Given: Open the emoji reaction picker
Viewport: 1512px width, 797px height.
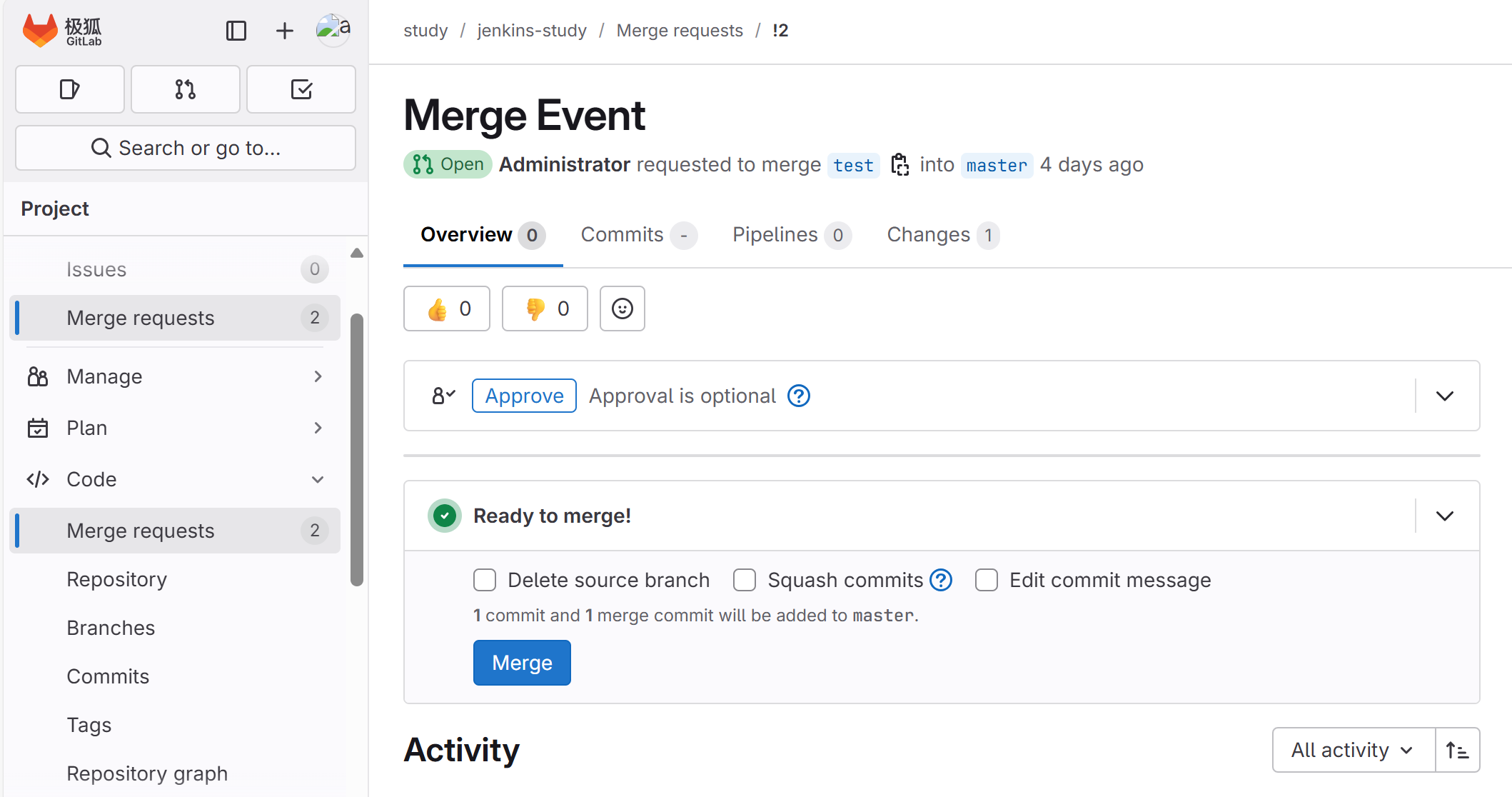Looking at the screenshot, I should click(x=622, y=309).
